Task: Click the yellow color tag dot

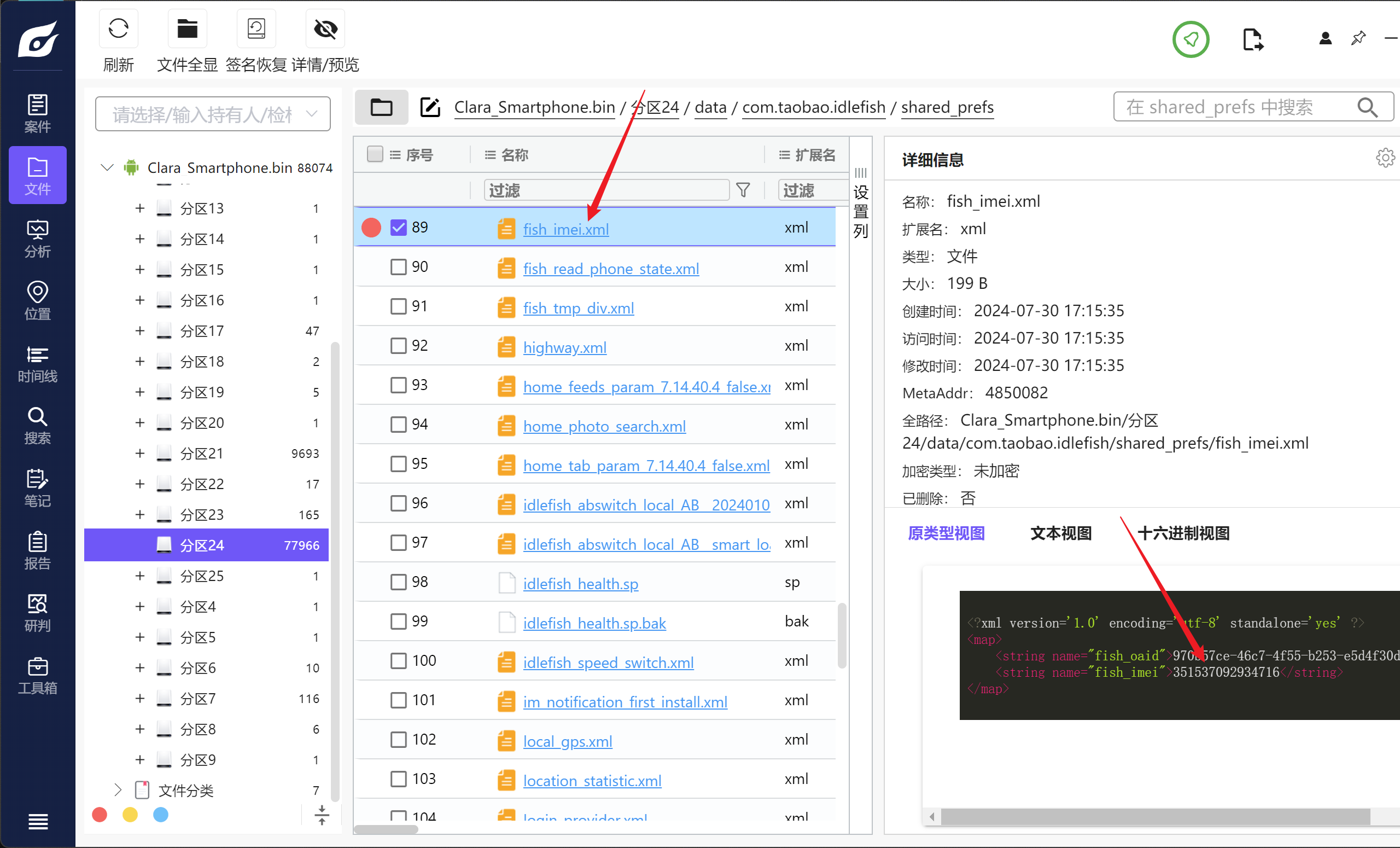Action: coord(130,815)
